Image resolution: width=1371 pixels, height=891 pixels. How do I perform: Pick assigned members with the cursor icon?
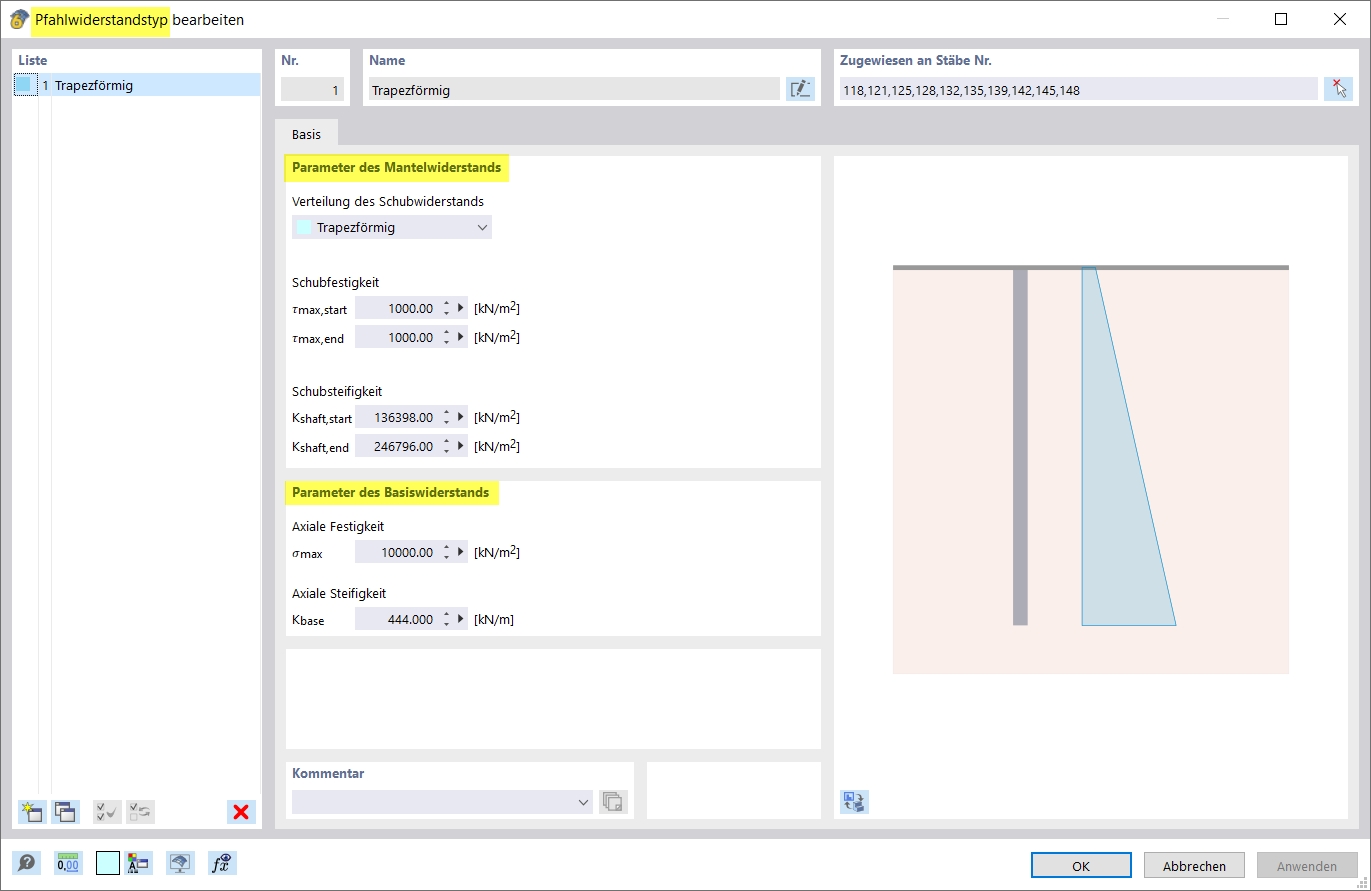pyautogui.click(x=1338, y=89)
